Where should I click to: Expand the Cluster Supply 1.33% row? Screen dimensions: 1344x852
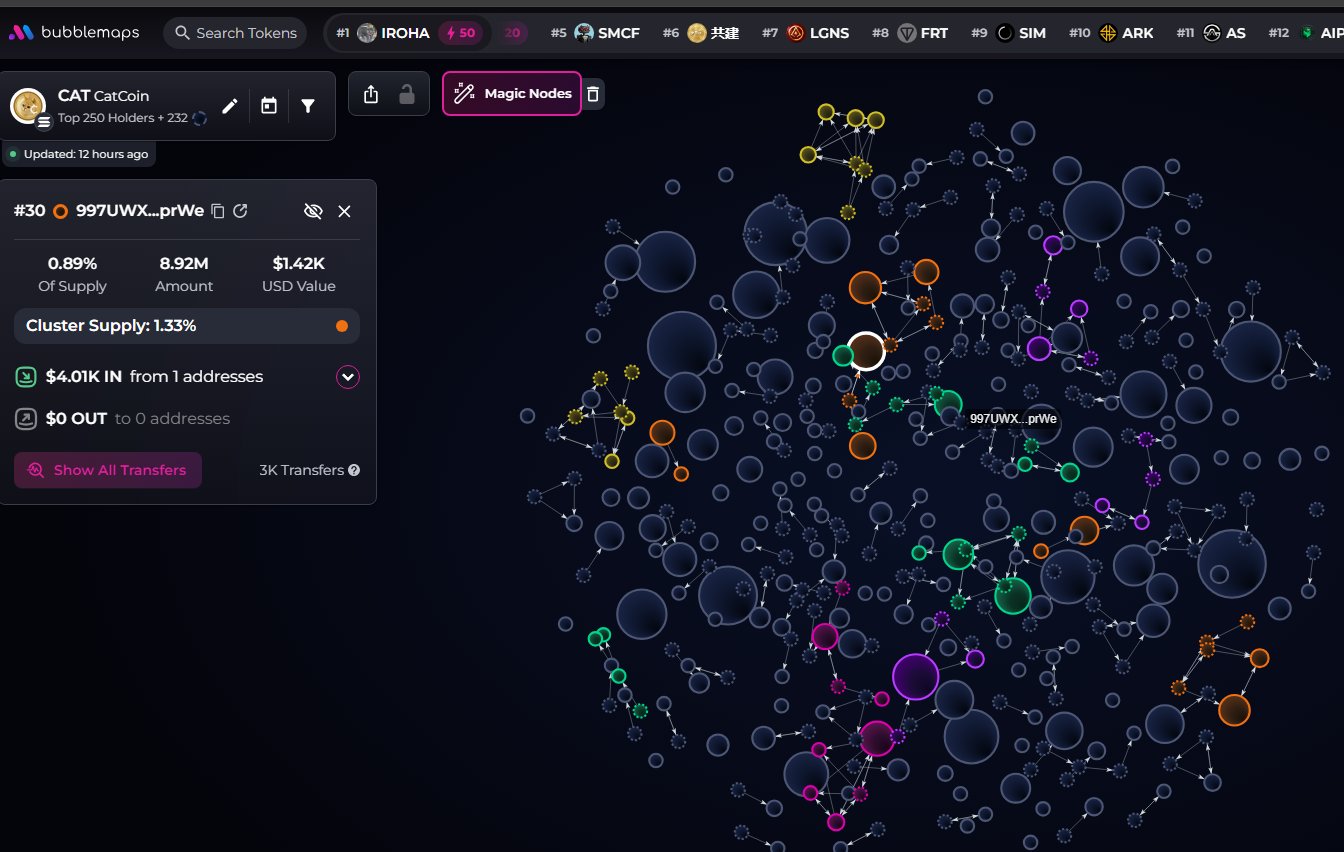[186, 326]
